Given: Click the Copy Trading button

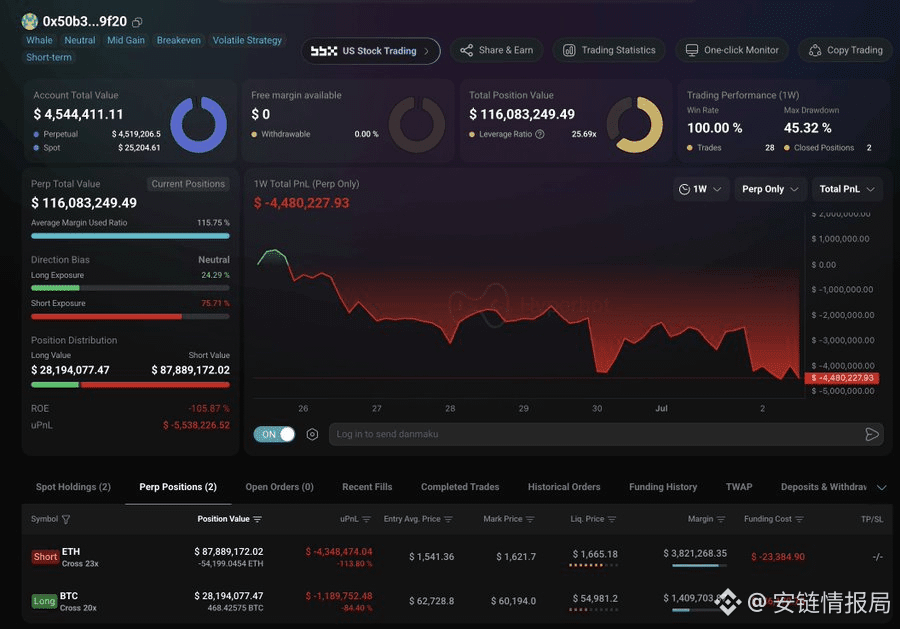Looking at the screenshot, I should tap(845, 51).
